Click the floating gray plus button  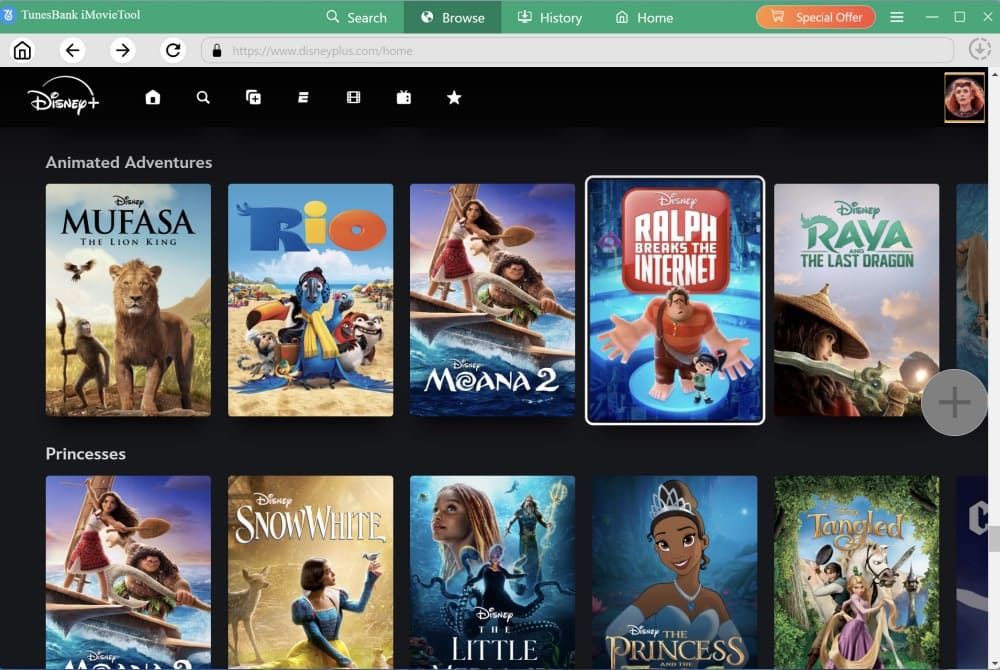click(x=954, y=402)
